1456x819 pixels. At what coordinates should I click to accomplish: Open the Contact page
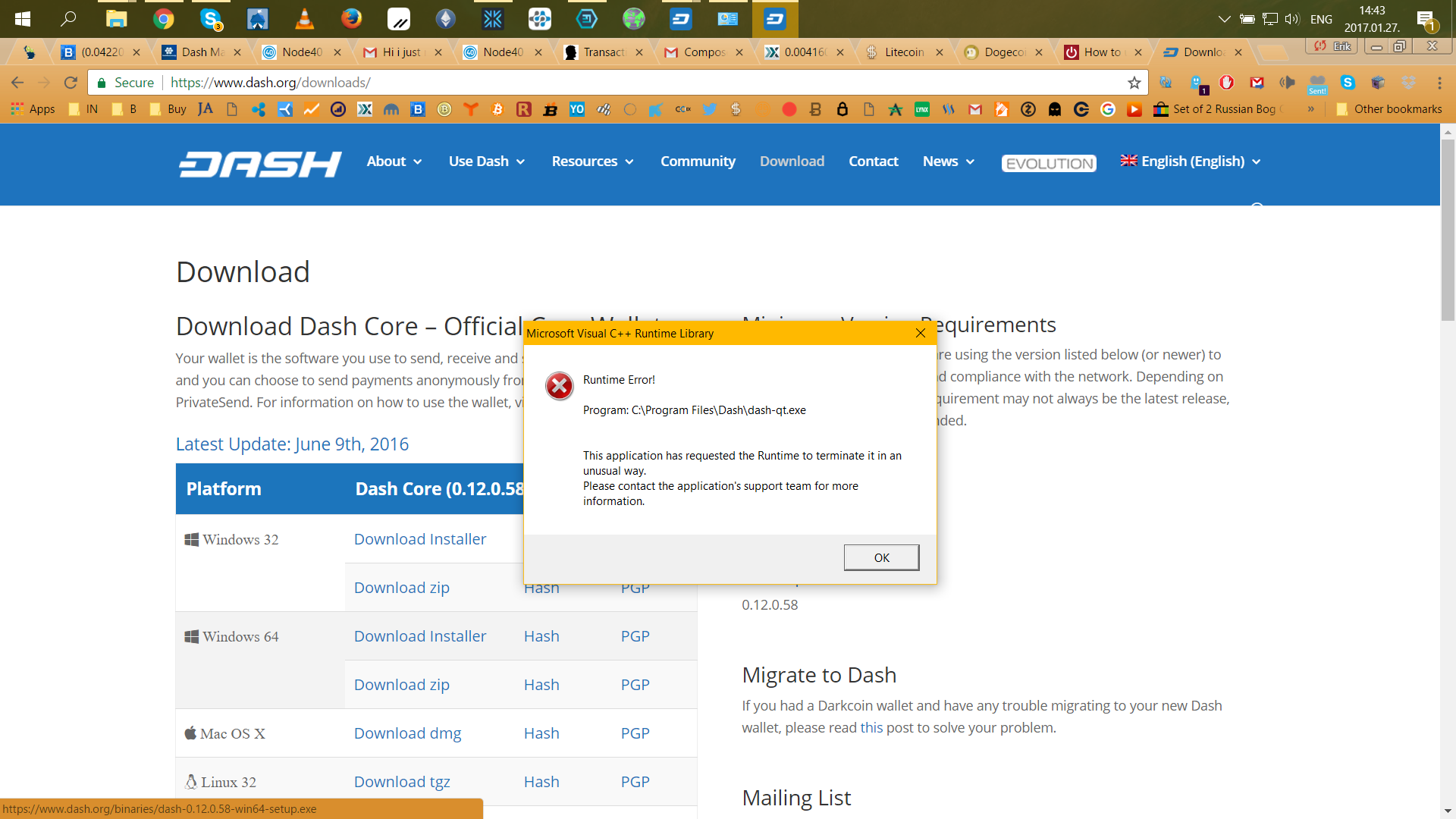pyautogui.click(x=873, y=162)
